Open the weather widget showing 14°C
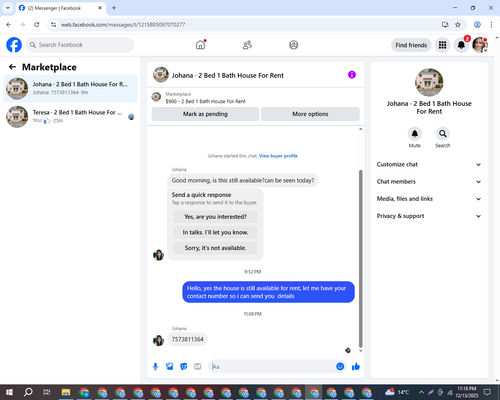 click(397, 392)
